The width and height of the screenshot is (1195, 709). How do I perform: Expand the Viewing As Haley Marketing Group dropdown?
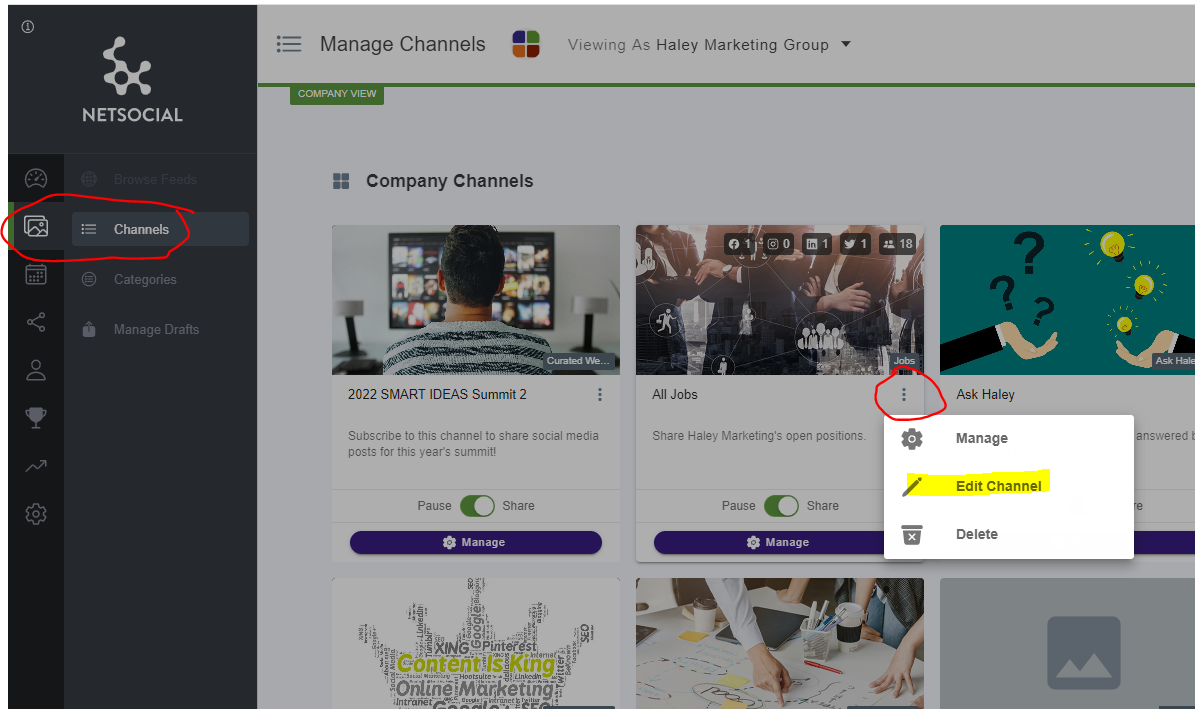pyautogui.click(x=710, y=44)
